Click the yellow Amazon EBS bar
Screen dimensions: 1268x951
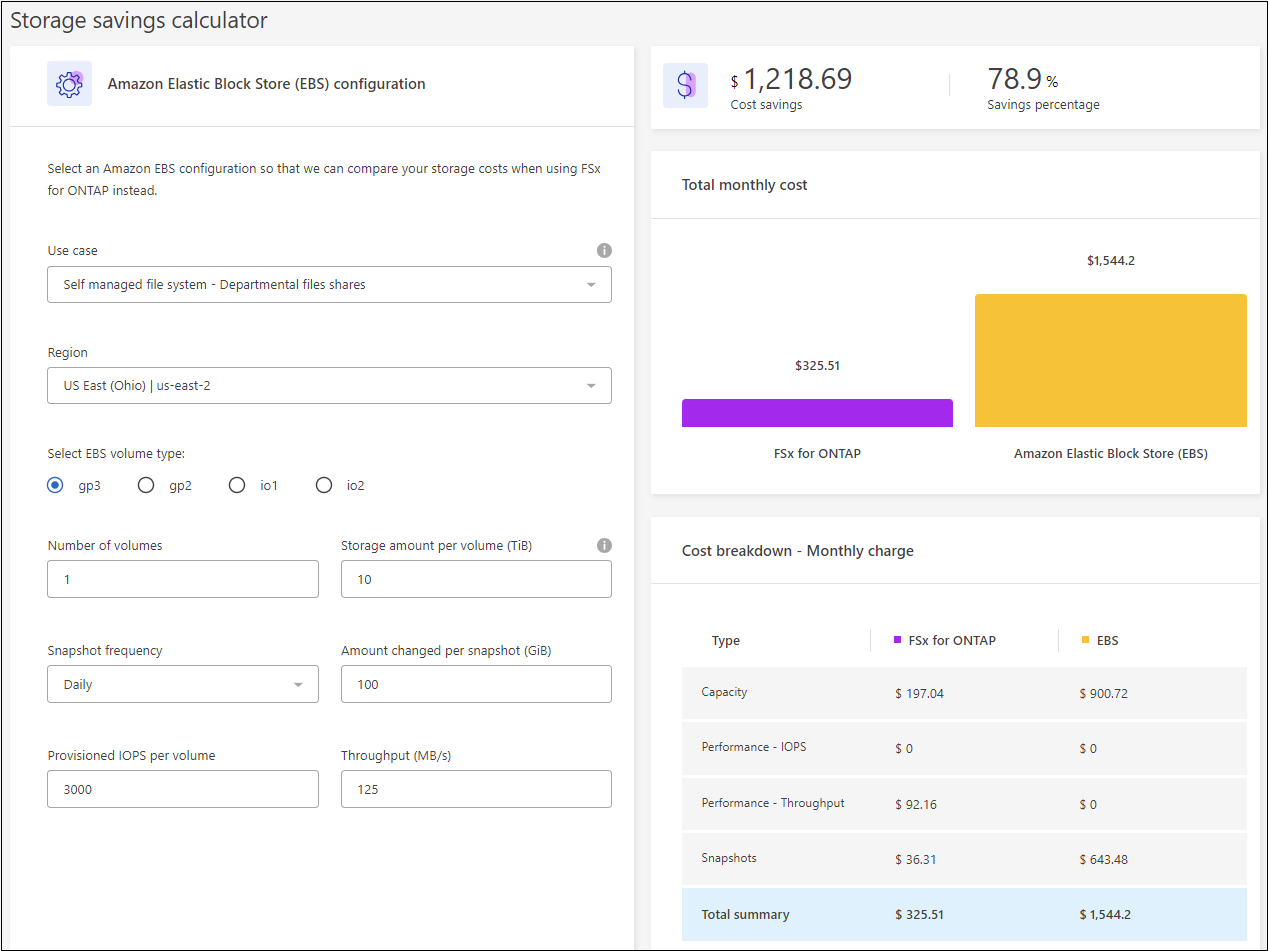click(1110, 361)
